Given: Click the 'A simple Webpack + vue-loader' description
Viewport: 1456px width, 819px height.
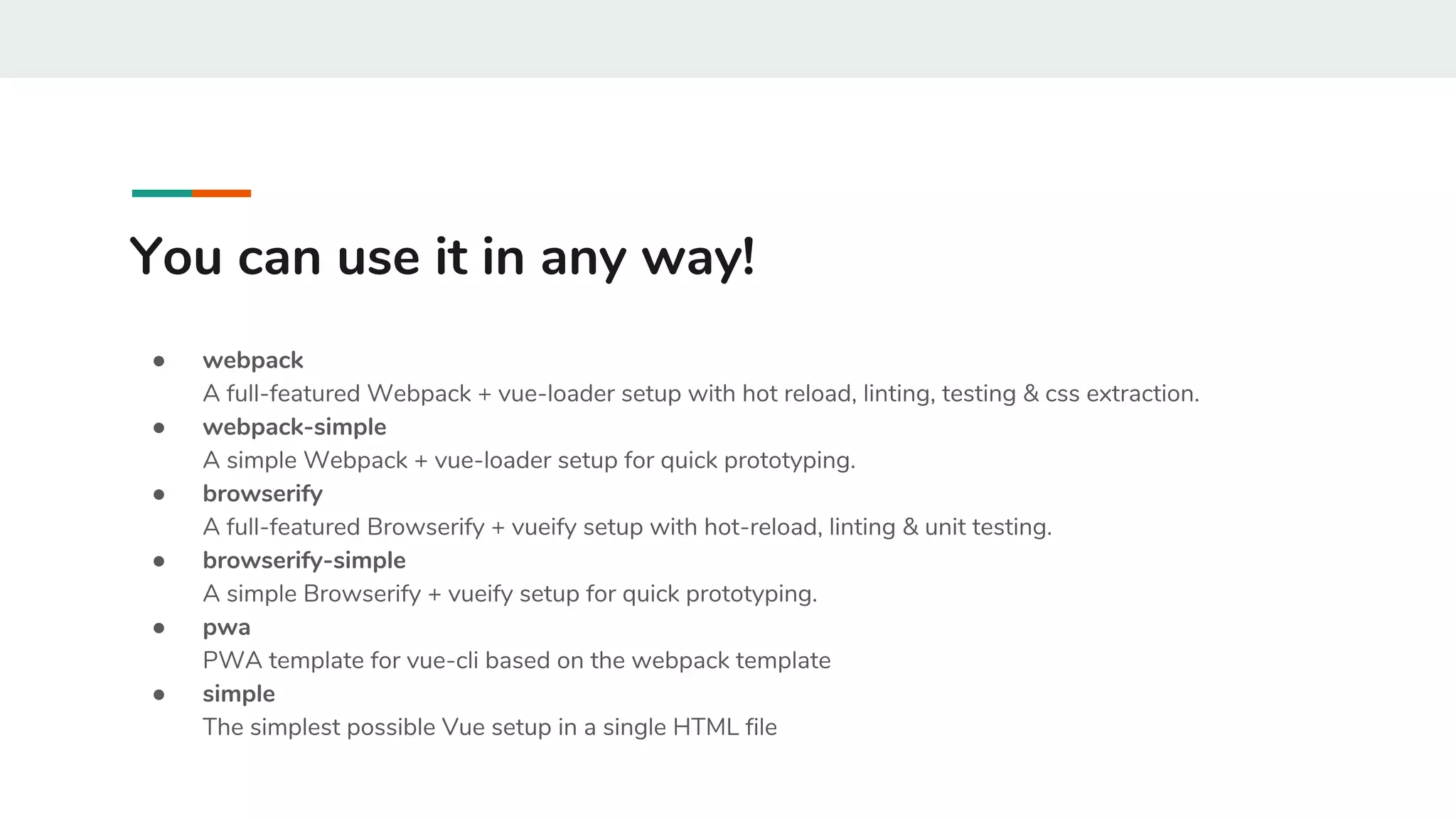Looking at the screenshot, I should [529, 461].
